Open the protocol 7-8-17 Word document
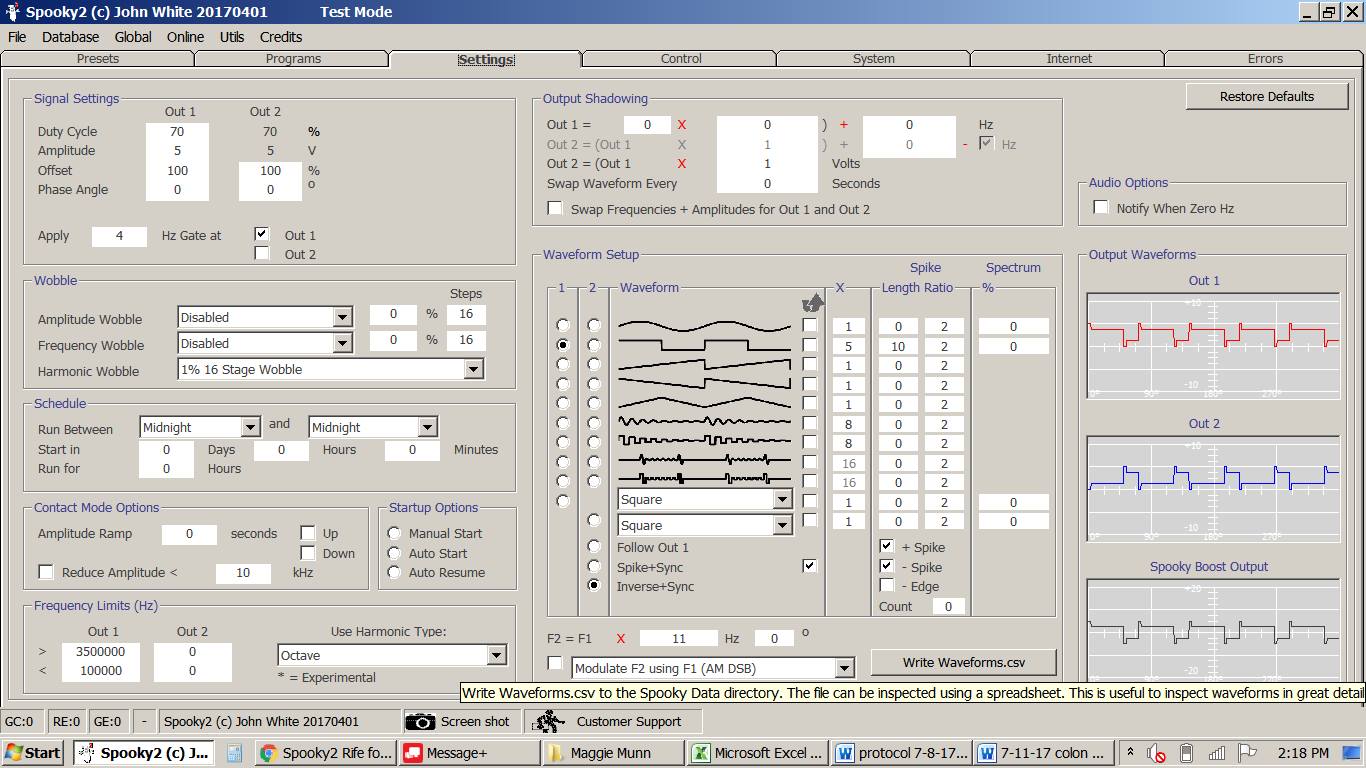The image size is (1366, 768). click(x=901, y=753)
